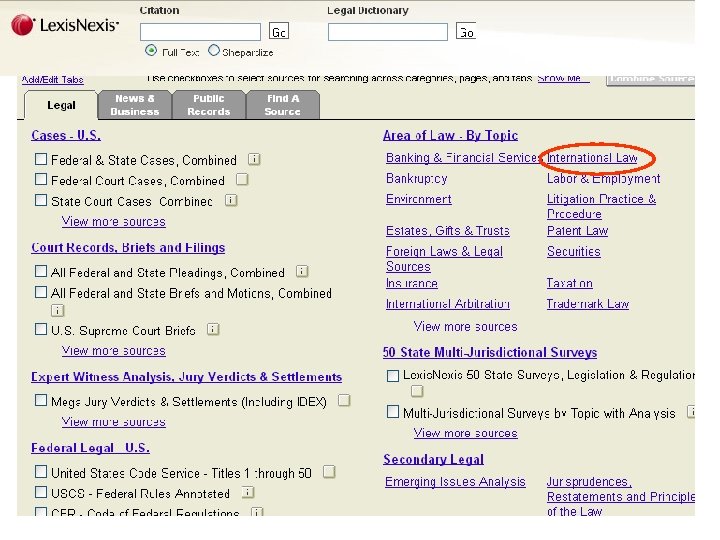
Task: Open info icon for U.S. Supreme Court Briefs
Action: (x=213, y=329)
